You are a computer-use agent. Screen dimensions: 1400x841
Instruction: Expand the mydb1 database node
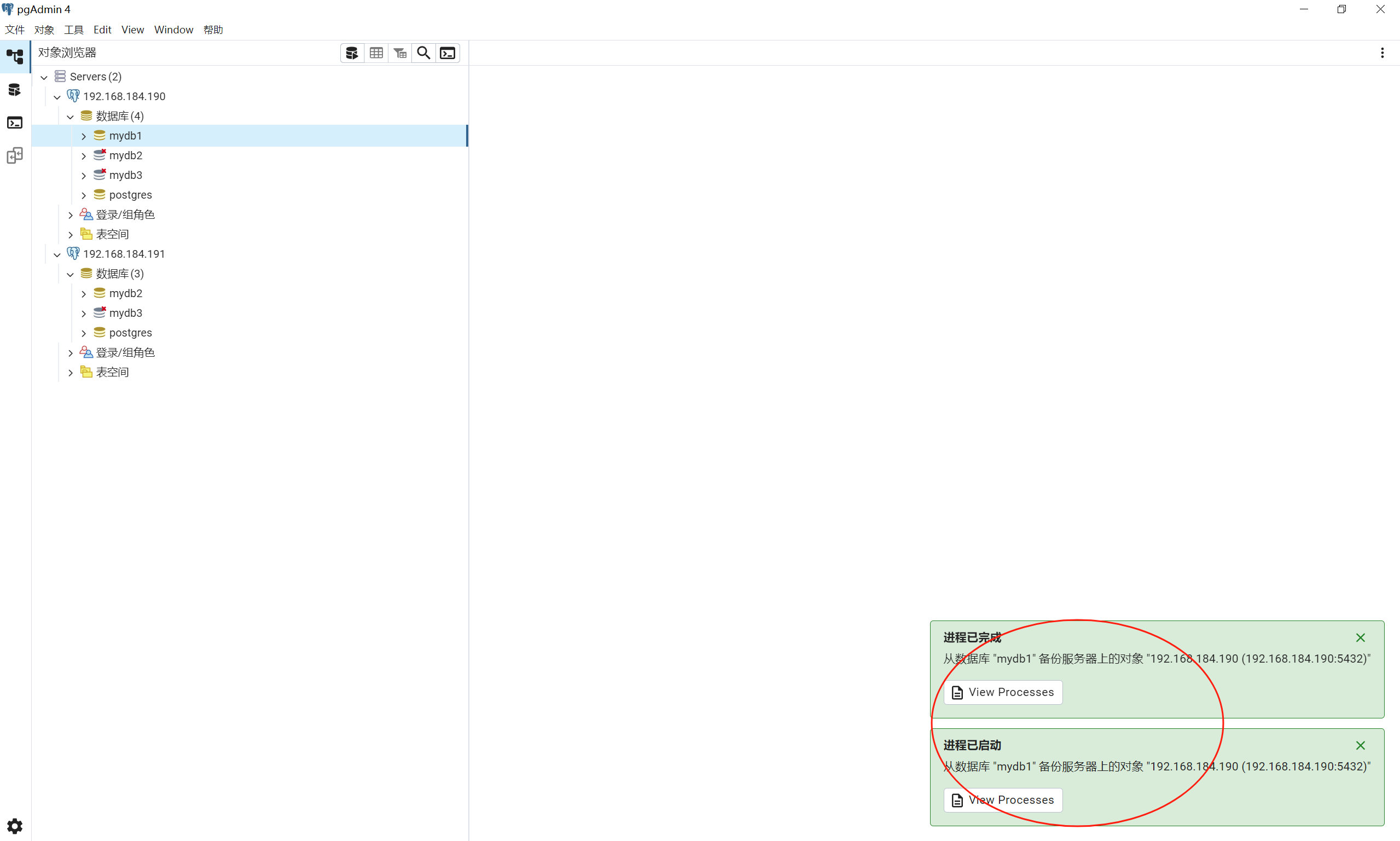point(84,136)
